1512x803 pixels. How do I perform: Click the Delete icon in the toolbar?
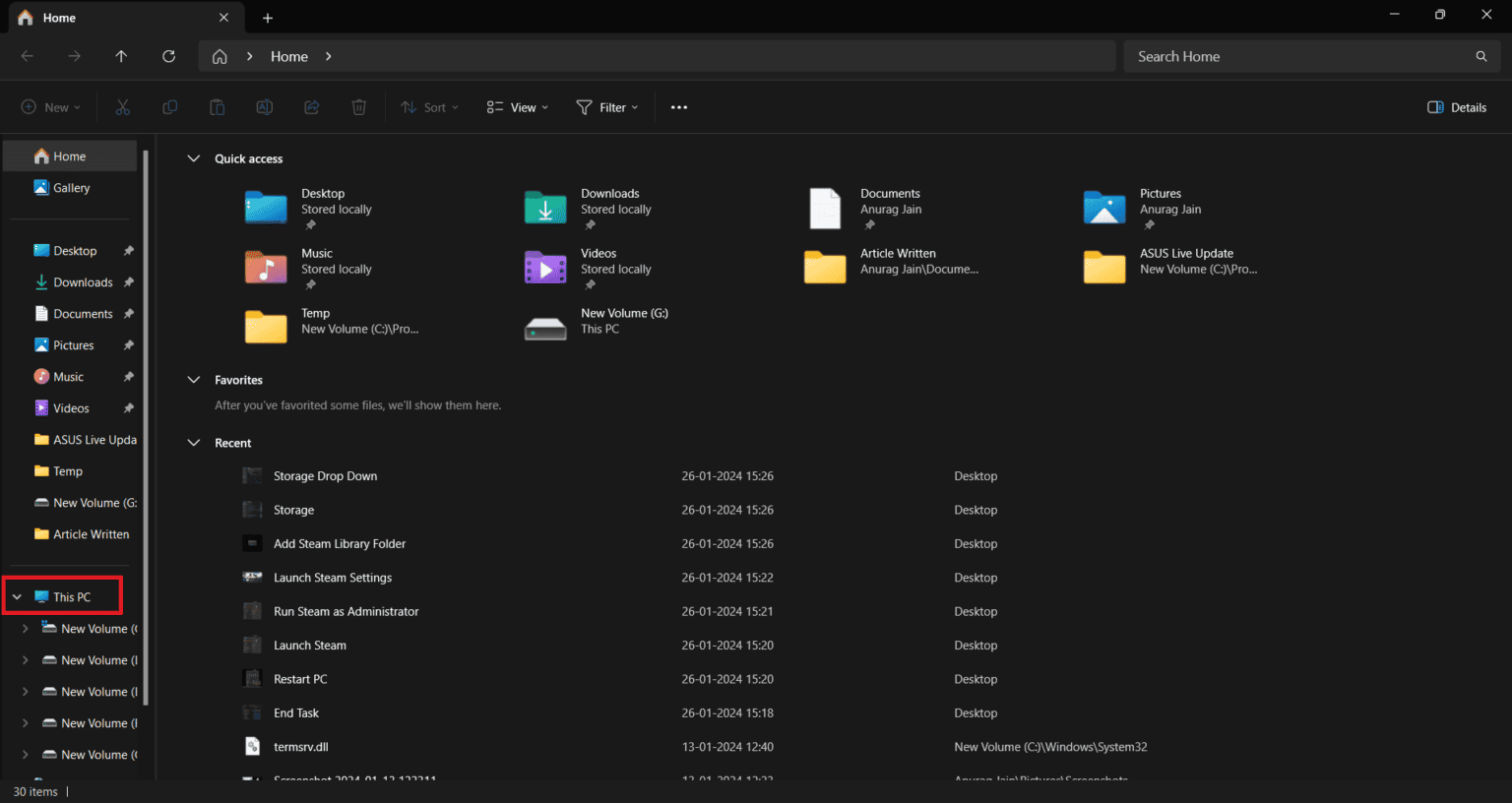click(x=358, y=106)
